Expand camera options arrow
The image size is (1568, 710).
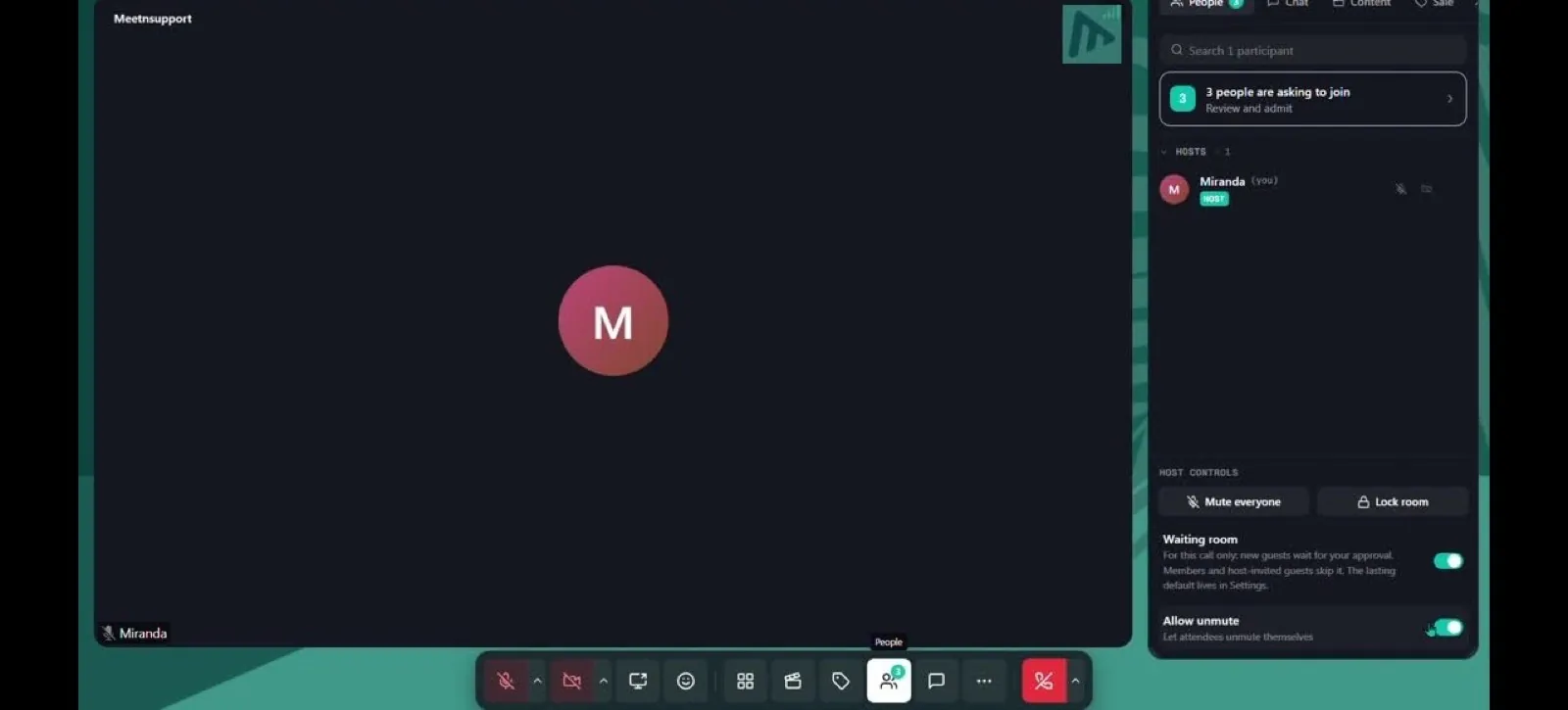coord(604,681)
